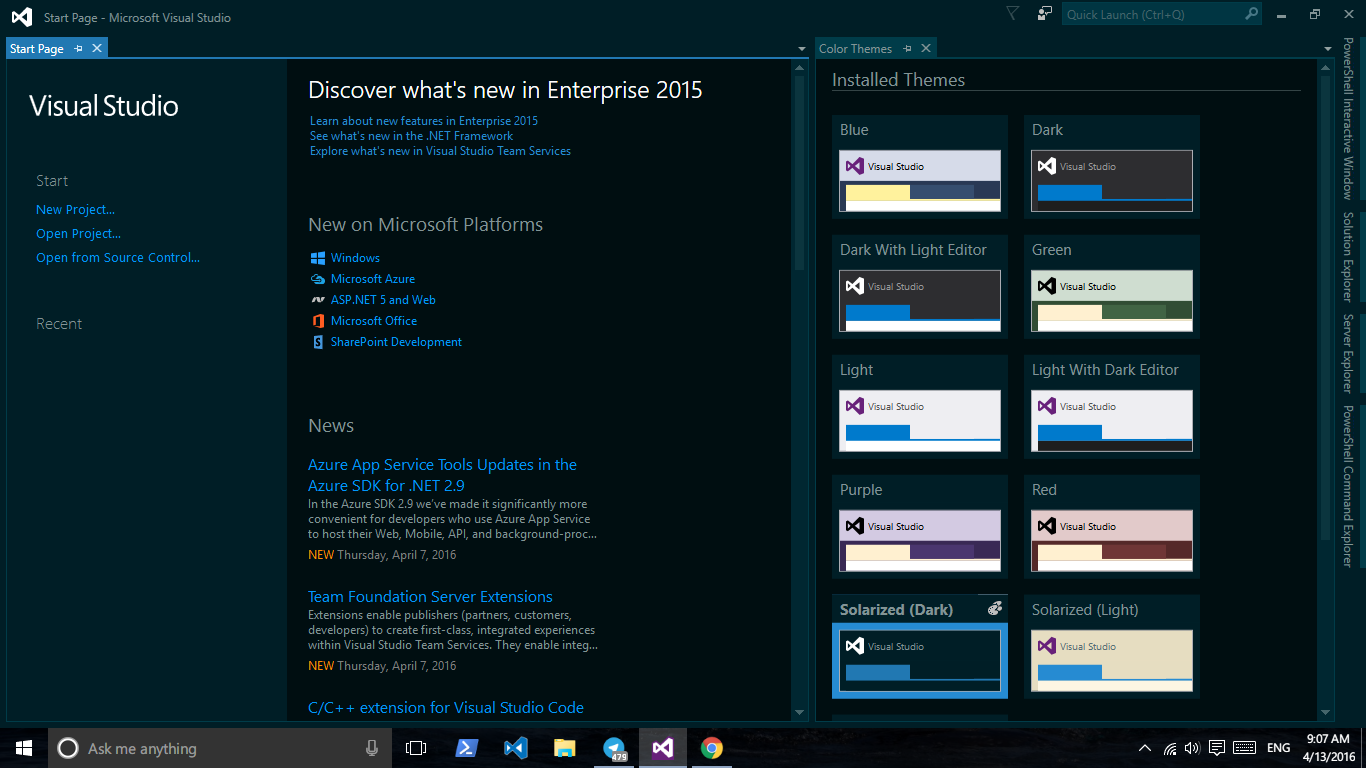Open Visual Studio Code from the taskbar
Viewport: 1366px width, 768px height.
coord(515,748)
